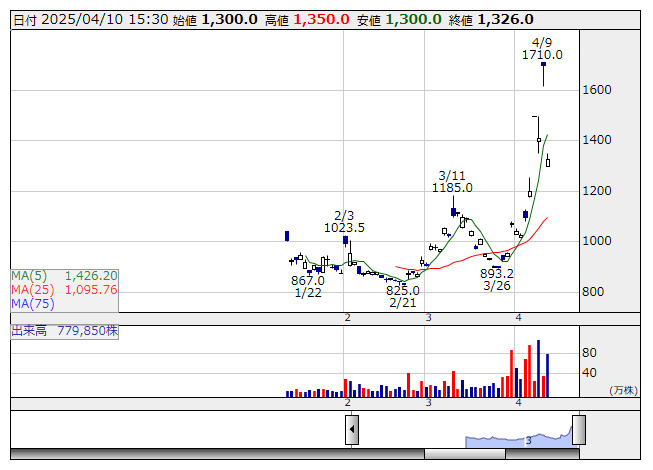Click the 1200 price axis label
This screenshot has width=653, height=470.
597,191
